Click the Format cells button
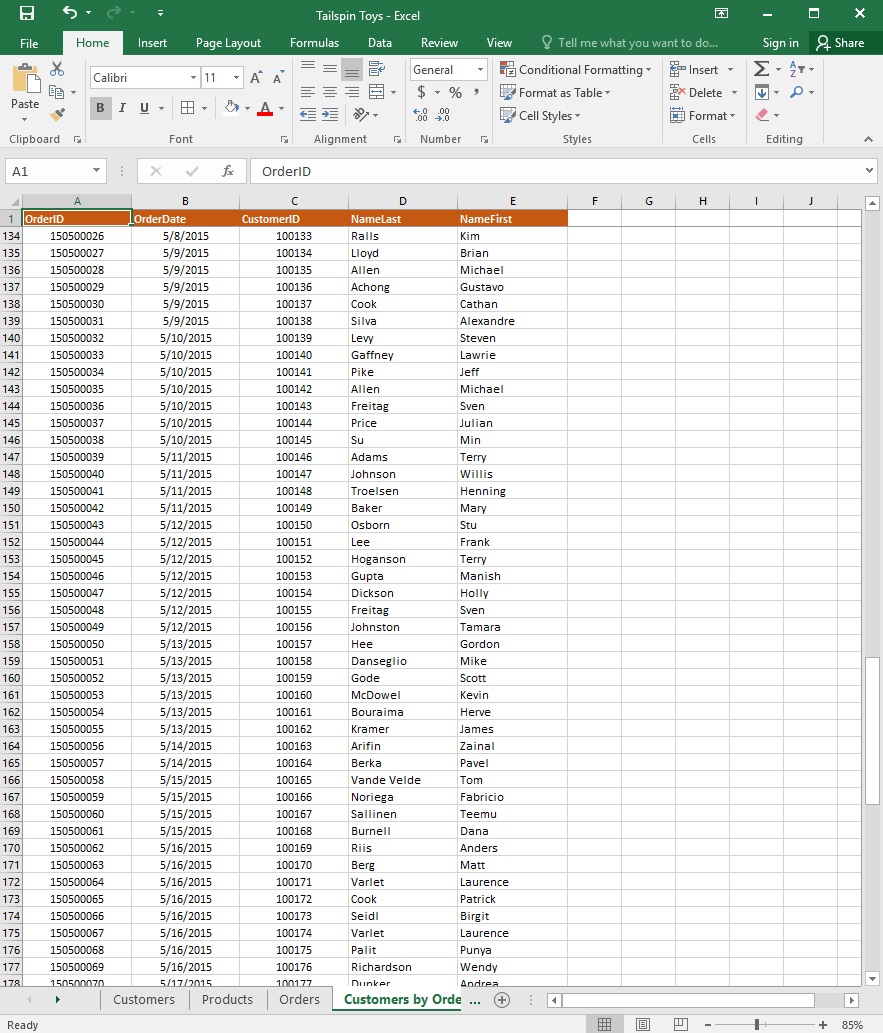This screenshot has width=883, height=1033. (x=703, y=116)
